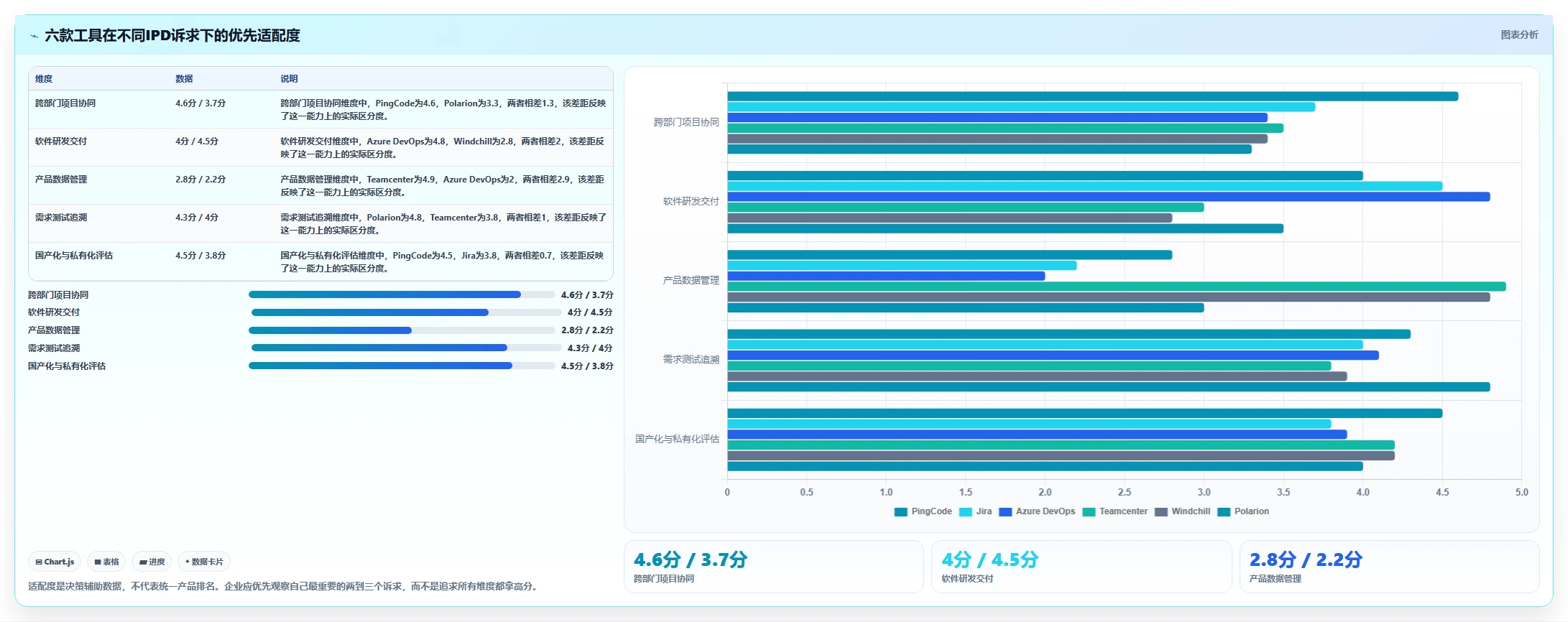This screenshot has height=622, width=1568.
Task: Click progress bar for 需求测试追溯
Action: click(406, 348)
